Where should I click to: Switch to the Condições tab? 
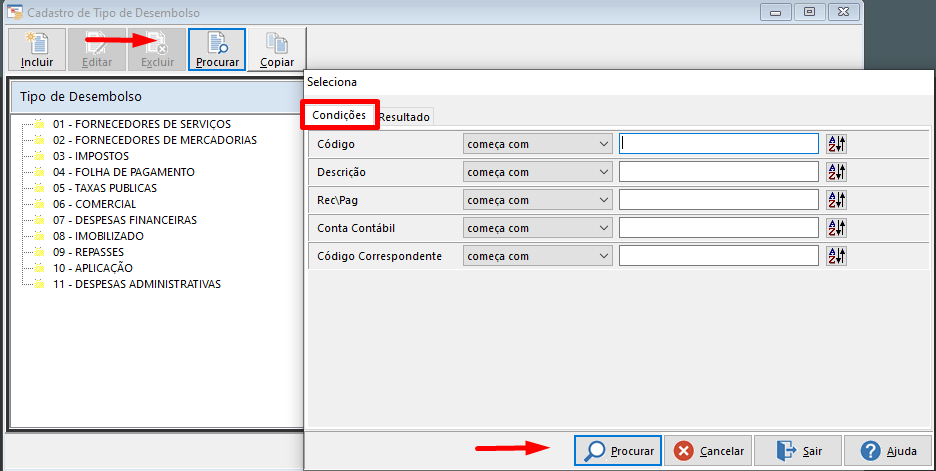click(339, 115)
